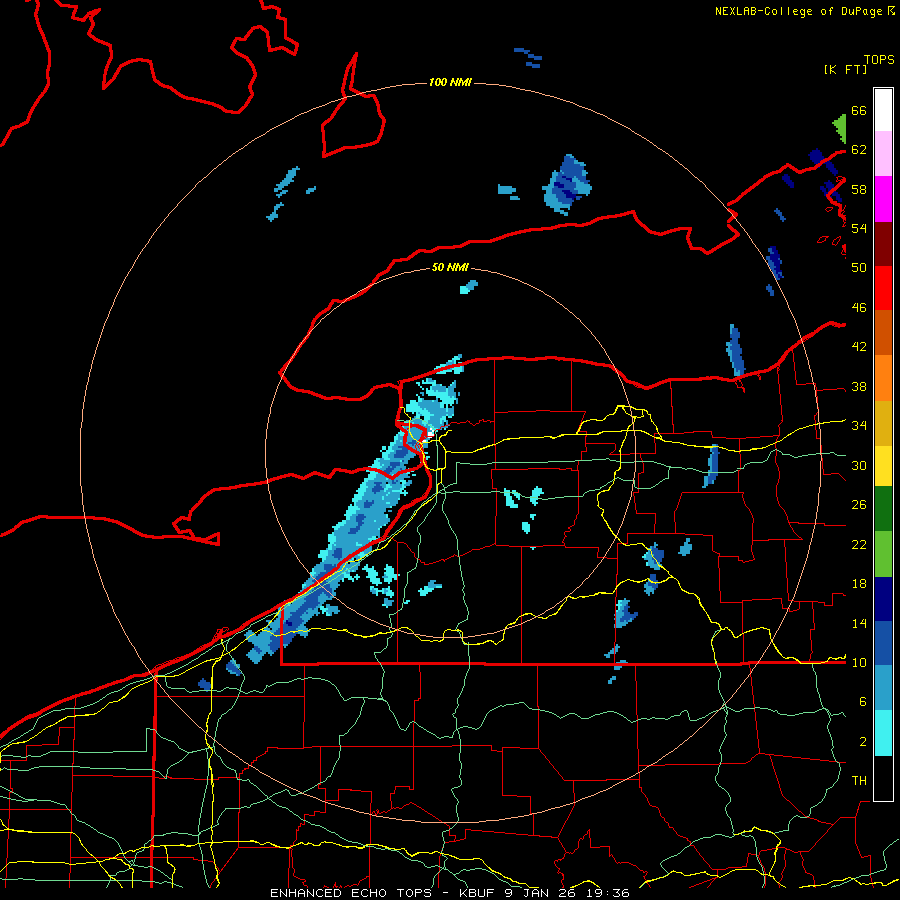Click the TOPS legend title
Image resolution: width=900 pixels, height=900 pixels.
(x=879, y=59)
